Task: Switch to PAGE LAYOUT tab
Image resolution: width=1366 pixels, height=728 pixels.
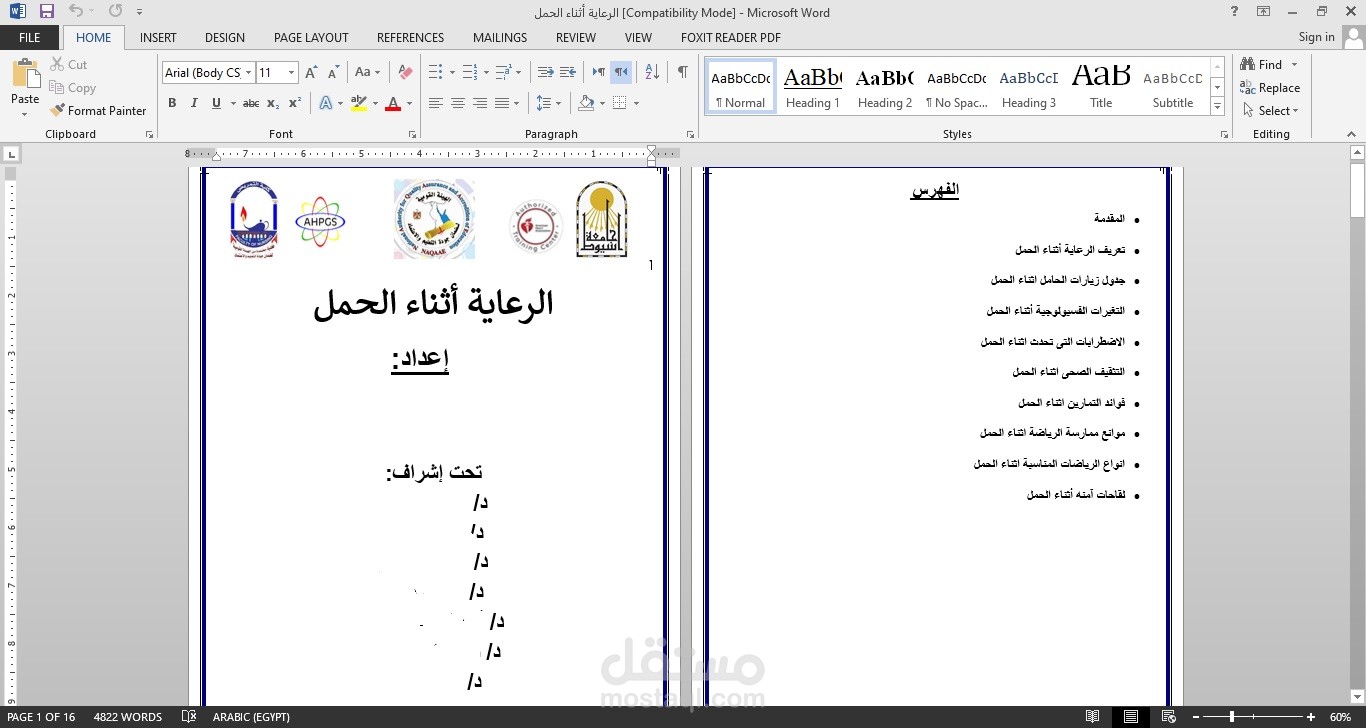Action: click(x=311, y=38)
